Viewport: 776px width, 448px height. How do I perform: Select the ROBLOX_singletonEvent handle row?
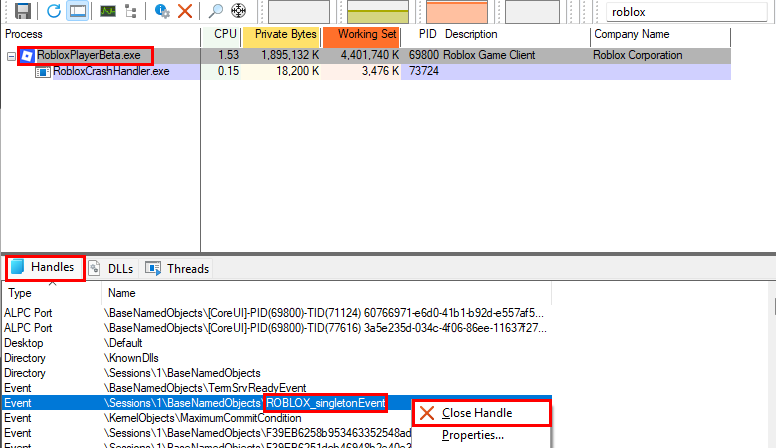[x=208, y=403]
